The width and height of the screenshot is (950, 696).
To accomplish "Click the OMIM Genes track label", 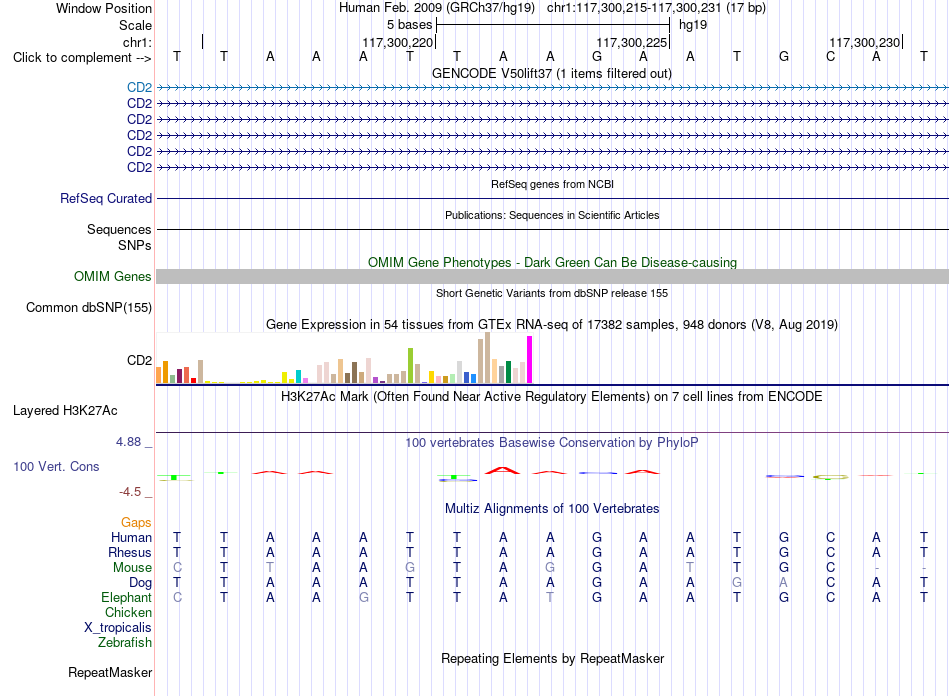I will coord(112,276).
